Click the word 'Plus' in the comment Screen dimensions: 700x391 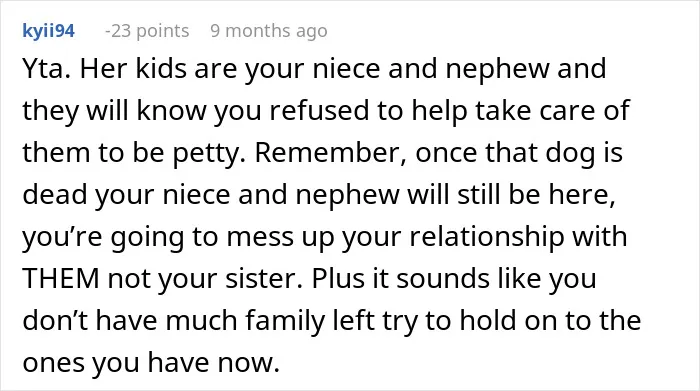pyautogui.click(x=333, y=279)
